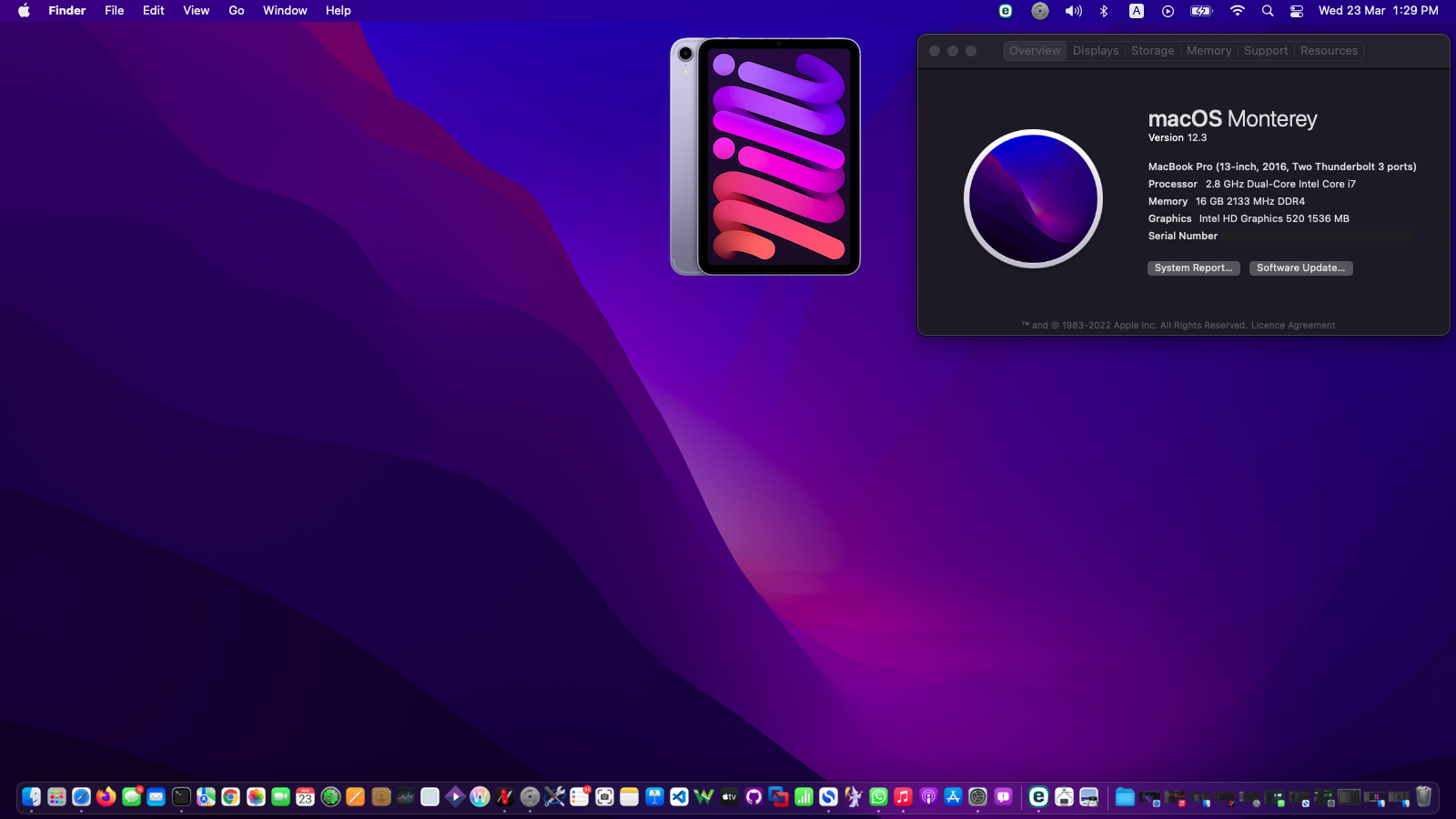Open the File menu

(114, 11)
